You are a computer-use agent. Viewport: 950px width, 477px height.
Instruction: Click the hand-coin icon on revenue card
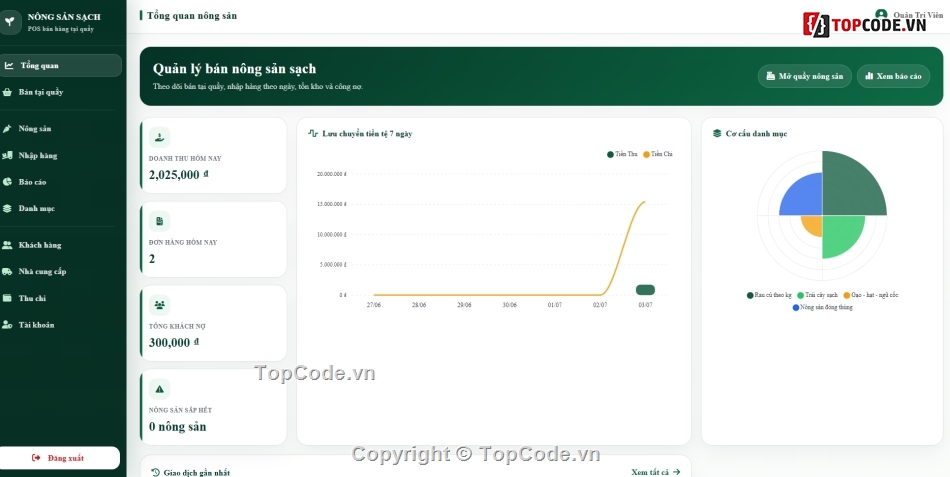pos(159,137)
